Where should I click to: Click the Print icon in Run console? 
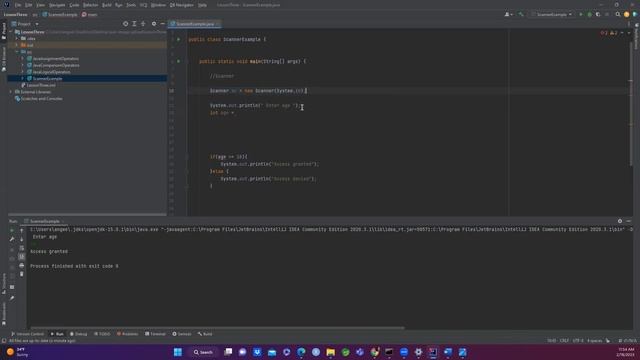click(x=22, y=265)
